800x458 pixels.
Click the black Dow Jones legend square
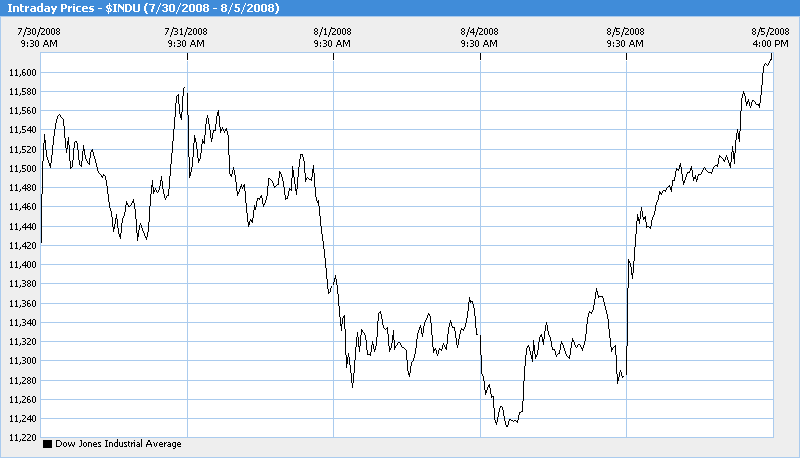48,444
